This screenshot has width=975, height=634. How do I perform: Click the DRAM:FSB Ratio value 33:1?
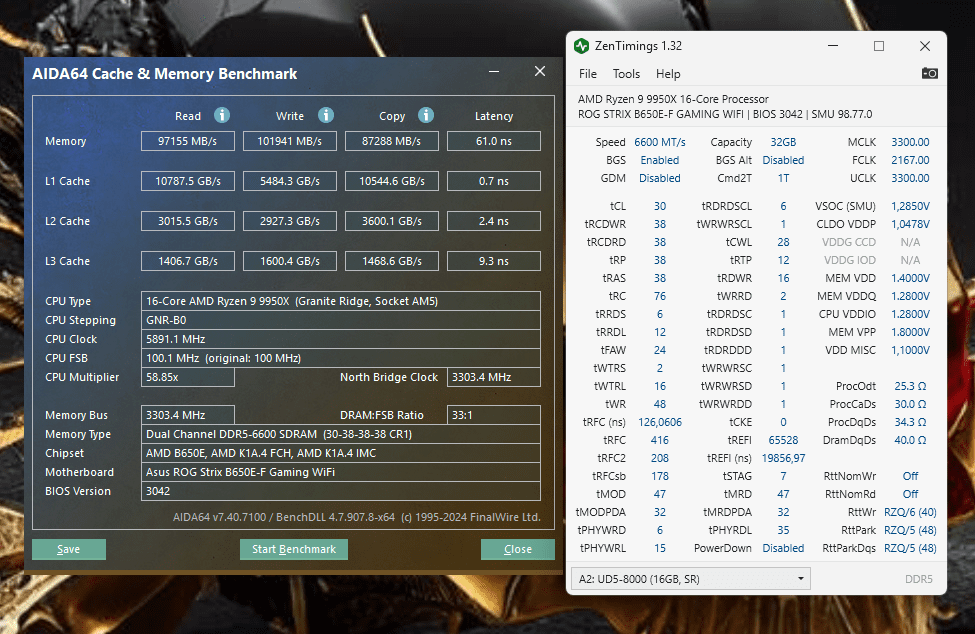494,415
